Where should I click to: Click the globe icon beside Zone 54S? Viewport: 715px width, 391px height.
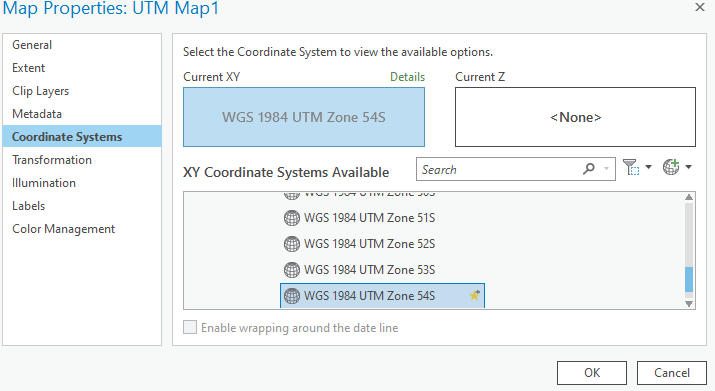(292, 296)
